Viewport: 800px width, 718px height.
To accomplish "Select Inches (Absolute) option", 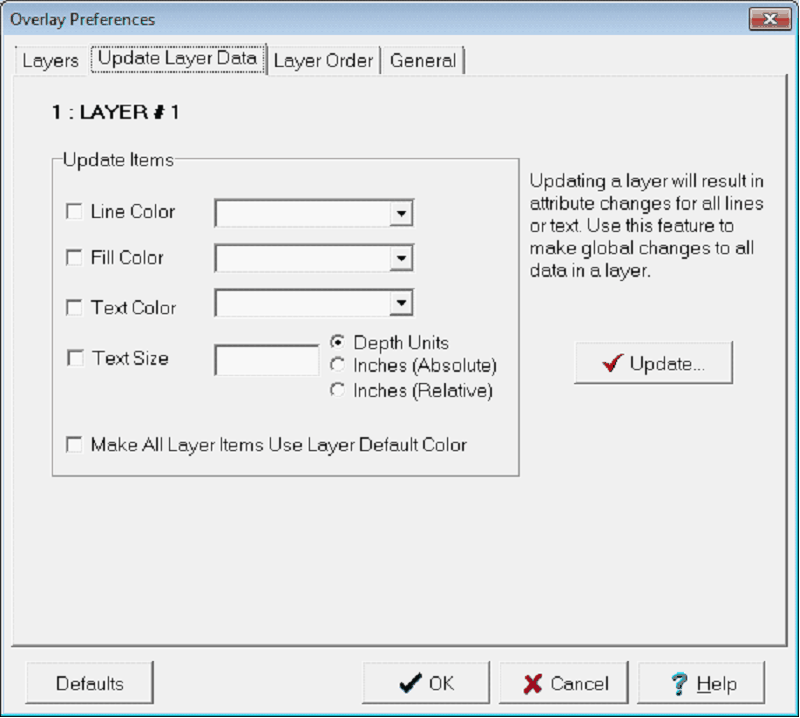I will tap(338, 366).
